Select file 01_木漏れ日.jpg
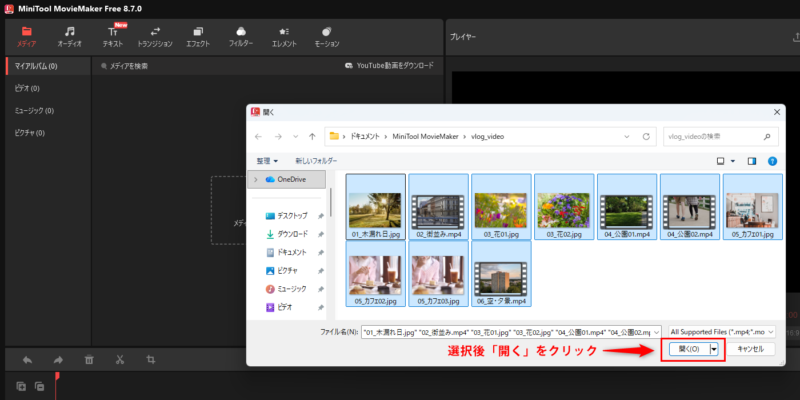The image size is (800, 400). pos(376,207)
